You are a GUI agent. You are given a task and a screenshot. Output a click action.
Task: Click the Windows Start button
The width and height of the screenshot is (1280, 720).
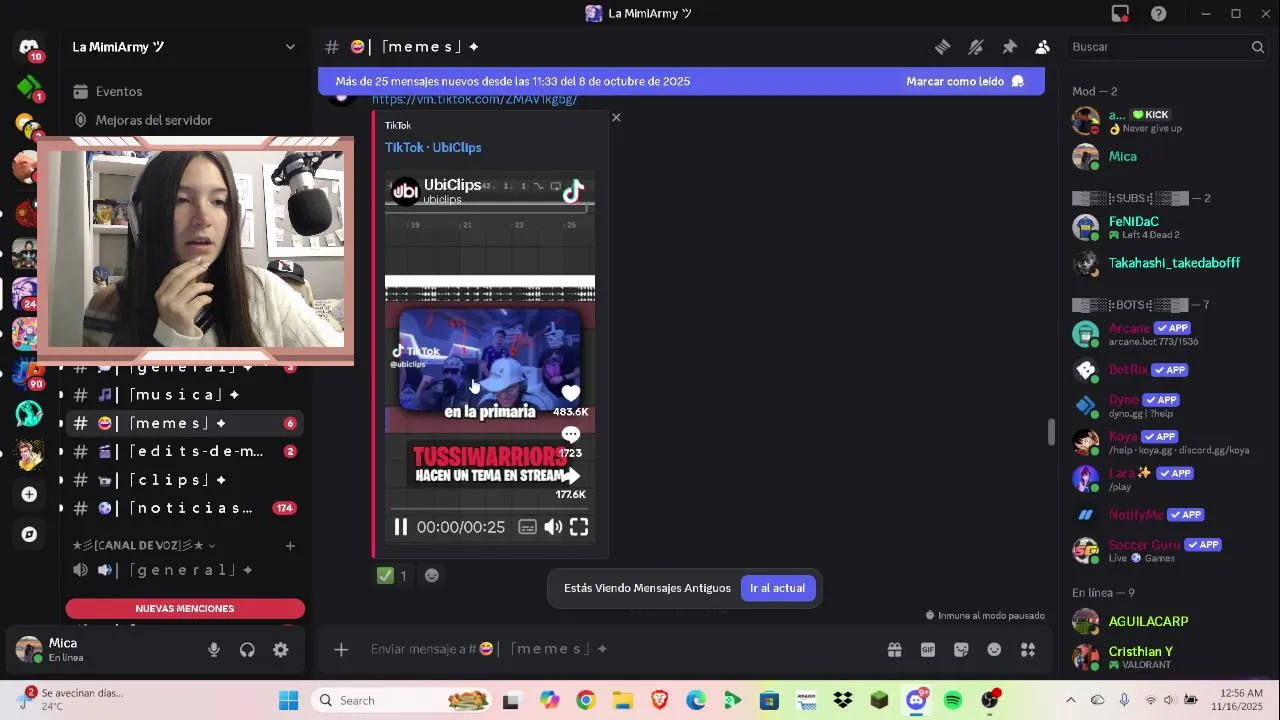pyautogui.click(x=288, y=700)
